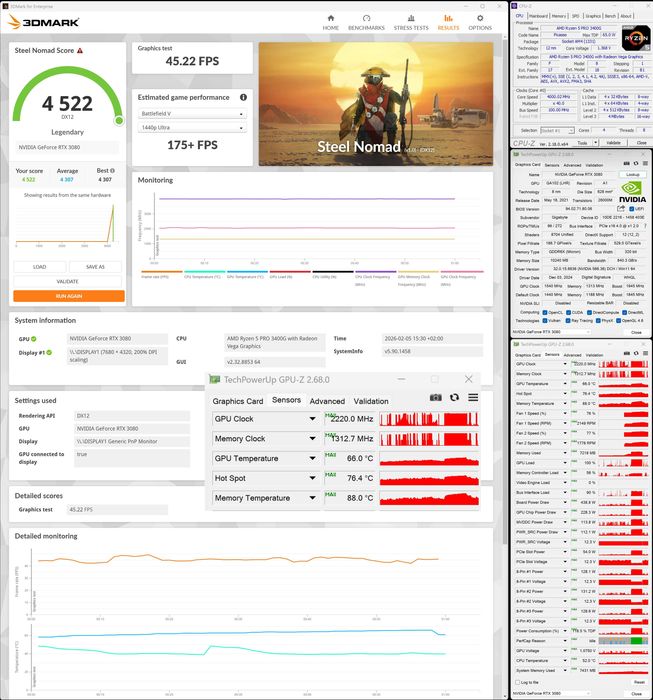Toggle the UEFI checkbox in GPU-Z
Screen dimensions: 653x700
(632, 209)
